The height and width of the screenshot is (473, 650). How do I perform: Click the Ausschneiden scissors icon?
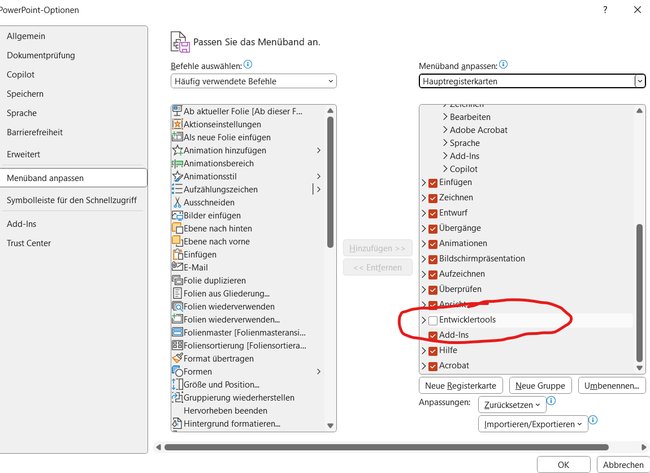coord(177,202)
